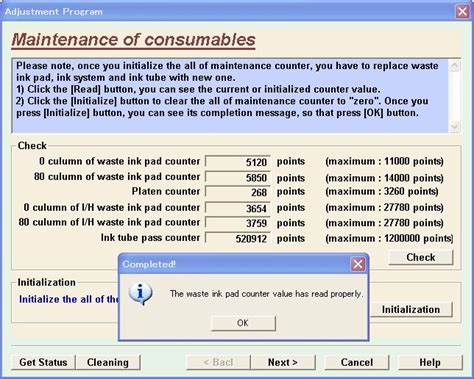Screen dimensions: 474x379
Task: Click the text (maximum : 3260 points)
Action: (x=382, y=191)
